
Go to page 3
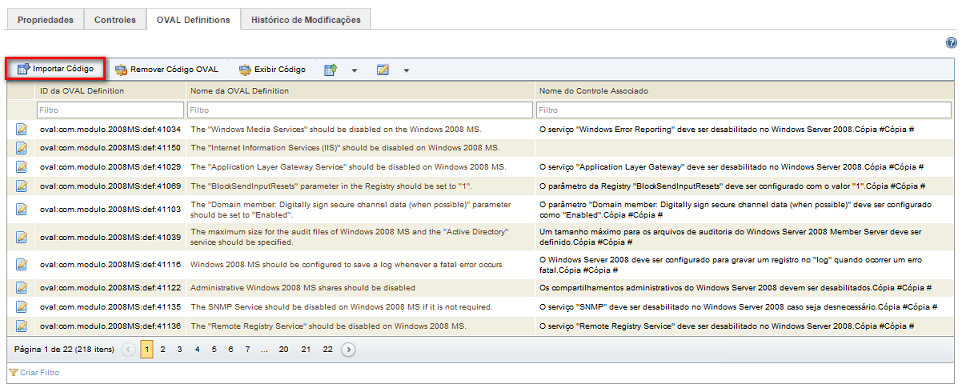pyautogui.click(x=180, y=349)
